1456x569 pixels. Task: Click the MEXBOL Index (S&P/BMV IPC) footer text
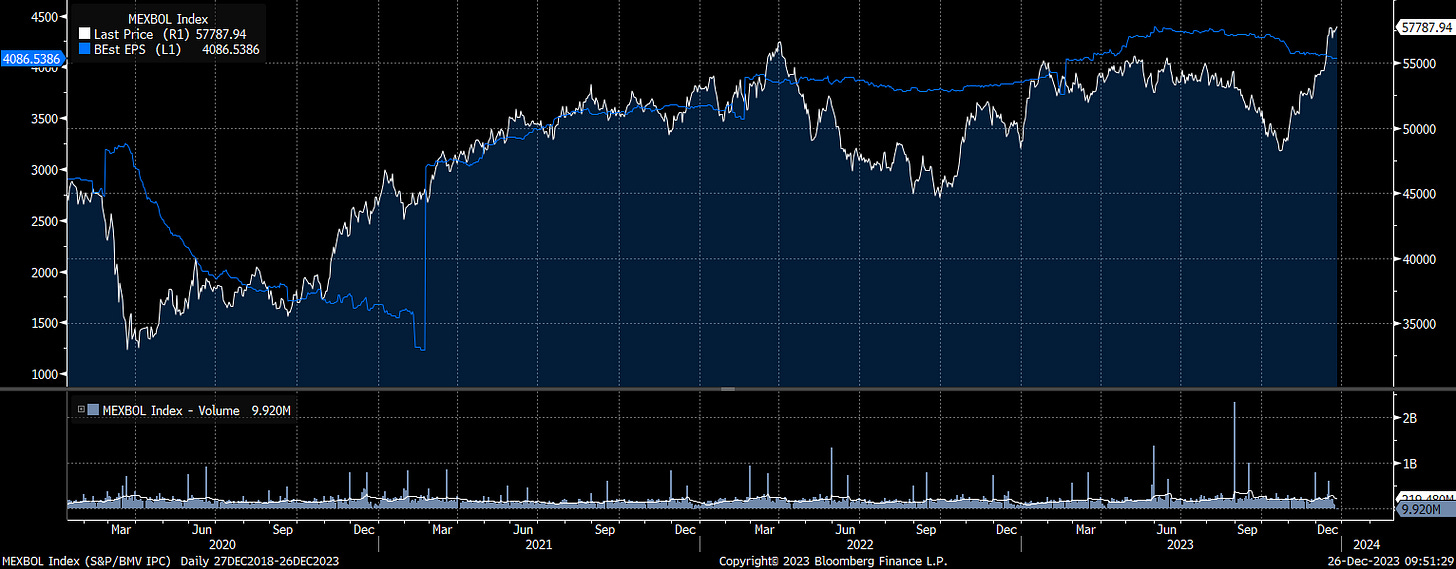[86, 561]
